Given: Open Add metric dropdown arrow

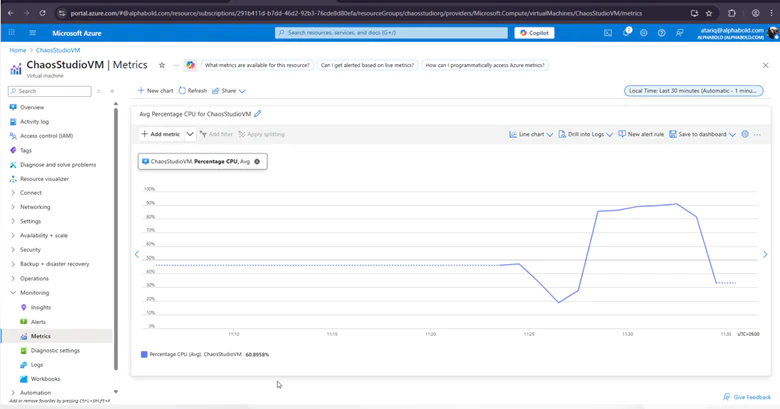Looking at the screenshot, I should 190,134.
